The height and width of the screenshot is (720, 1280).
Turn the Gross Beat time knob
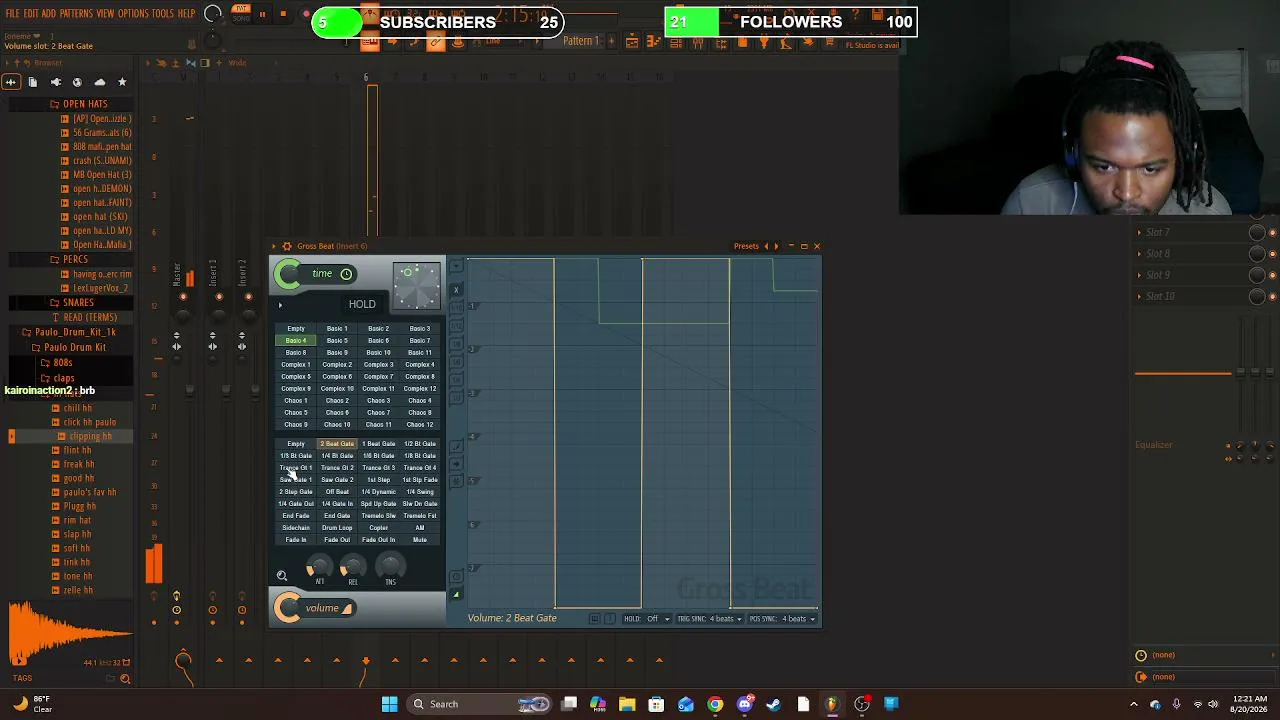288,274
